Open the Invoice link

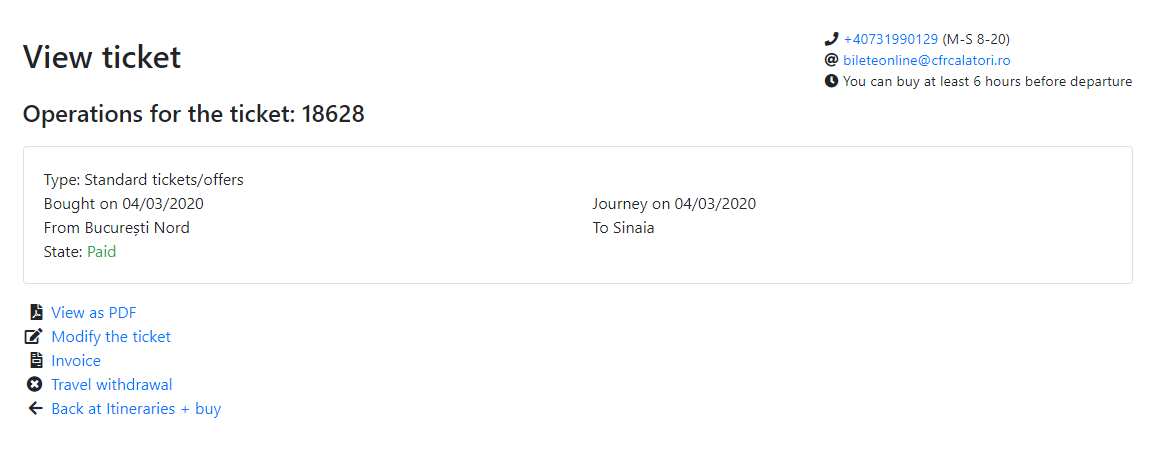pos(76,361)
